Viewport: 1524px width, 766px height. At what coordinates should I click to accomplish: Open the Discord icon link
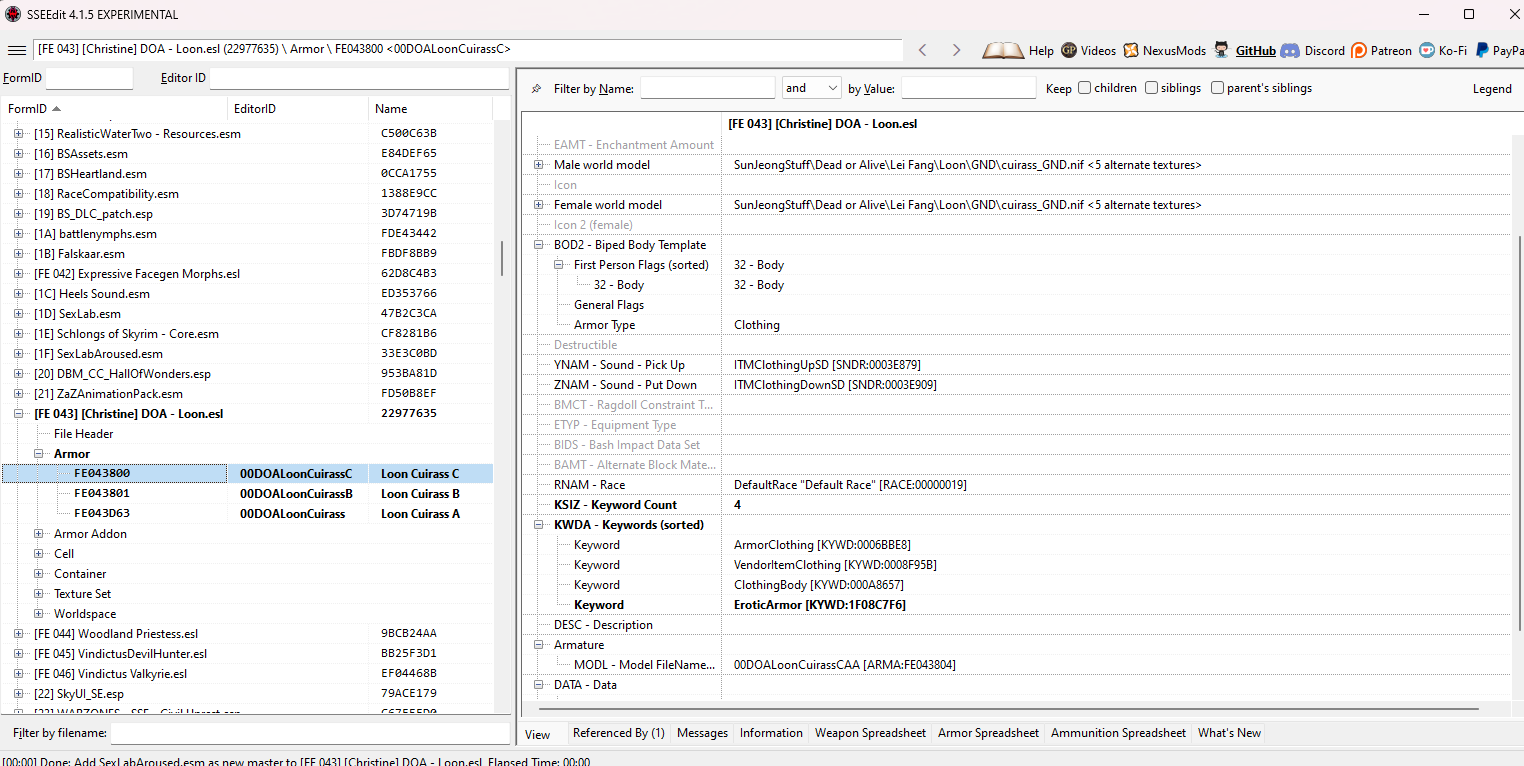tap(1290, 50)
